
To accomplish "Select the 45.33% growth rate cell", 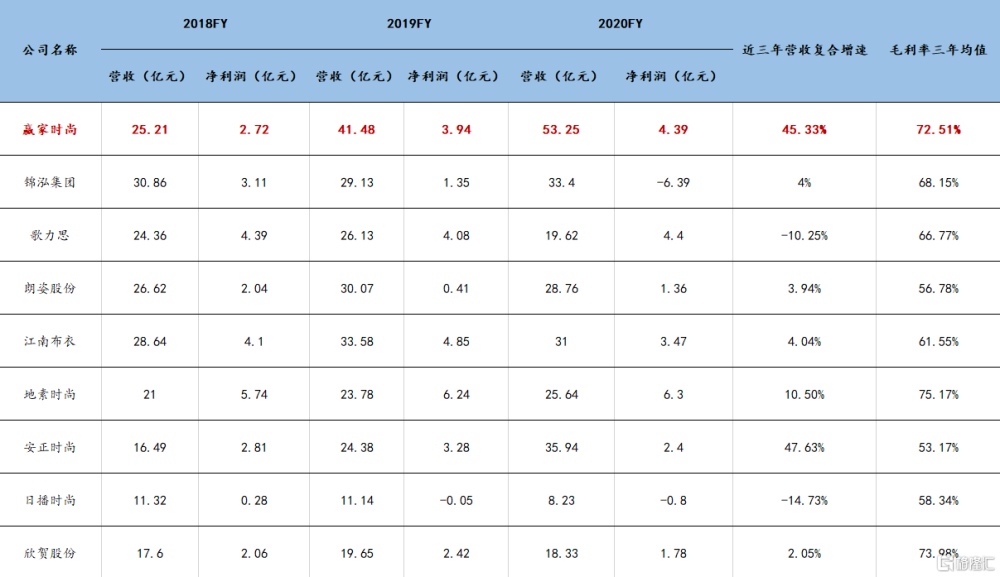I will pos(804,129).
